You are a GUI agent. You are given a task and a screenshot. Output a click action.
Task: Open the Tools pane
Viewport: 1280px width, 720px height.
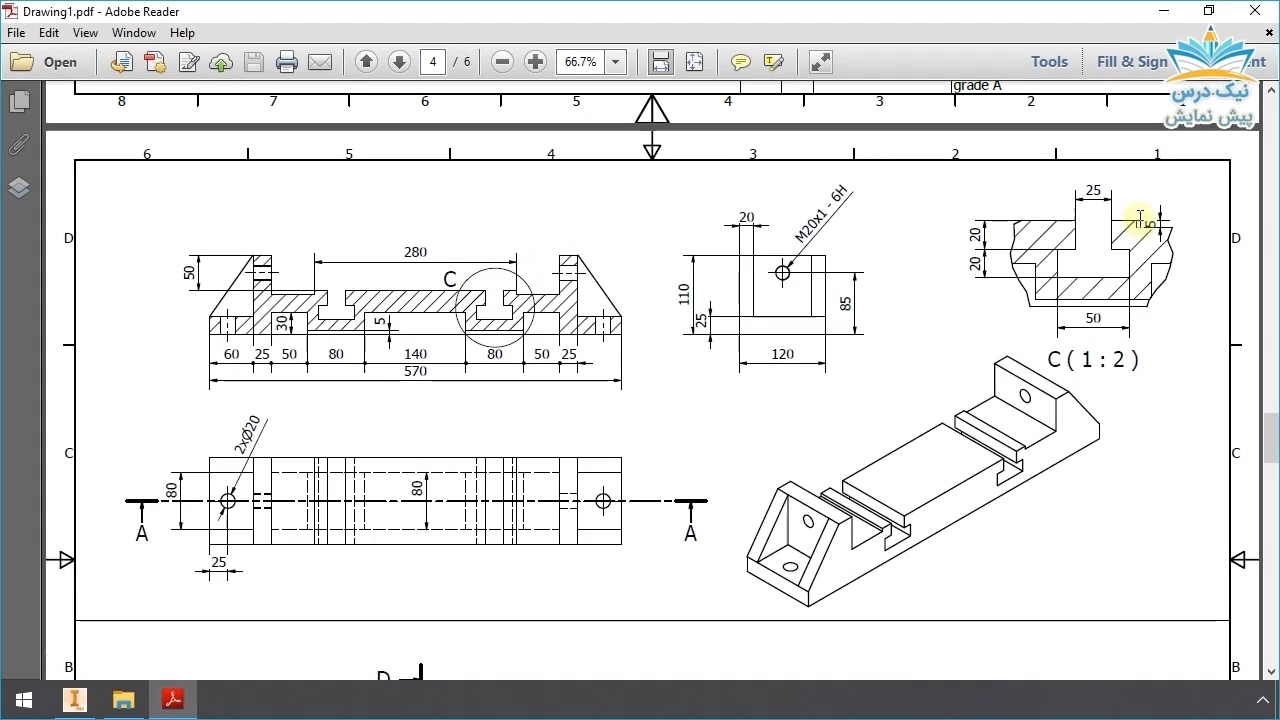point(1049,62)
